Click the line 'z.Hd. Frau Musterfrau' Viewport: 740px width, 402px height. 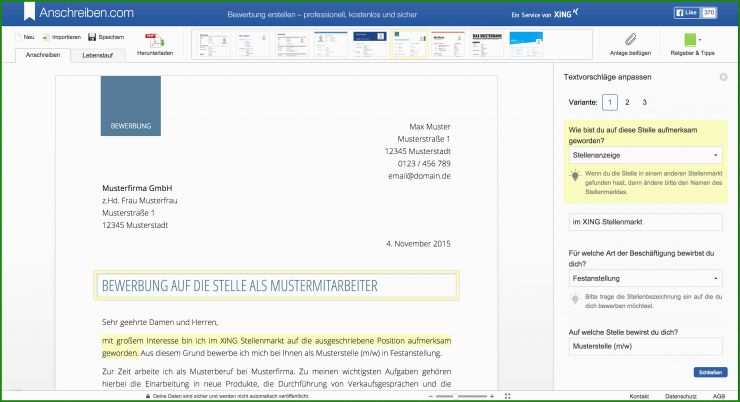[140, 201]
